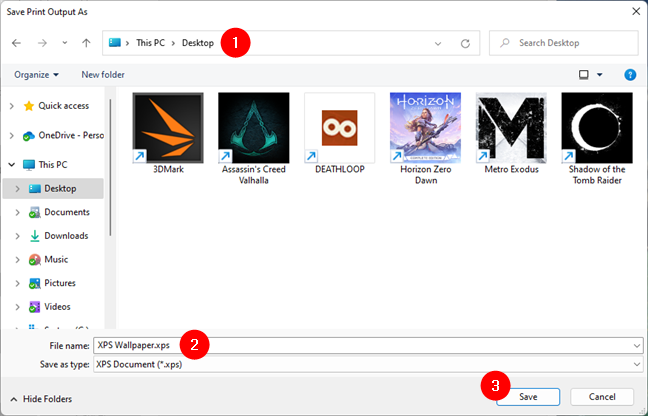Expand the Desktop tree node

[17, 189]
